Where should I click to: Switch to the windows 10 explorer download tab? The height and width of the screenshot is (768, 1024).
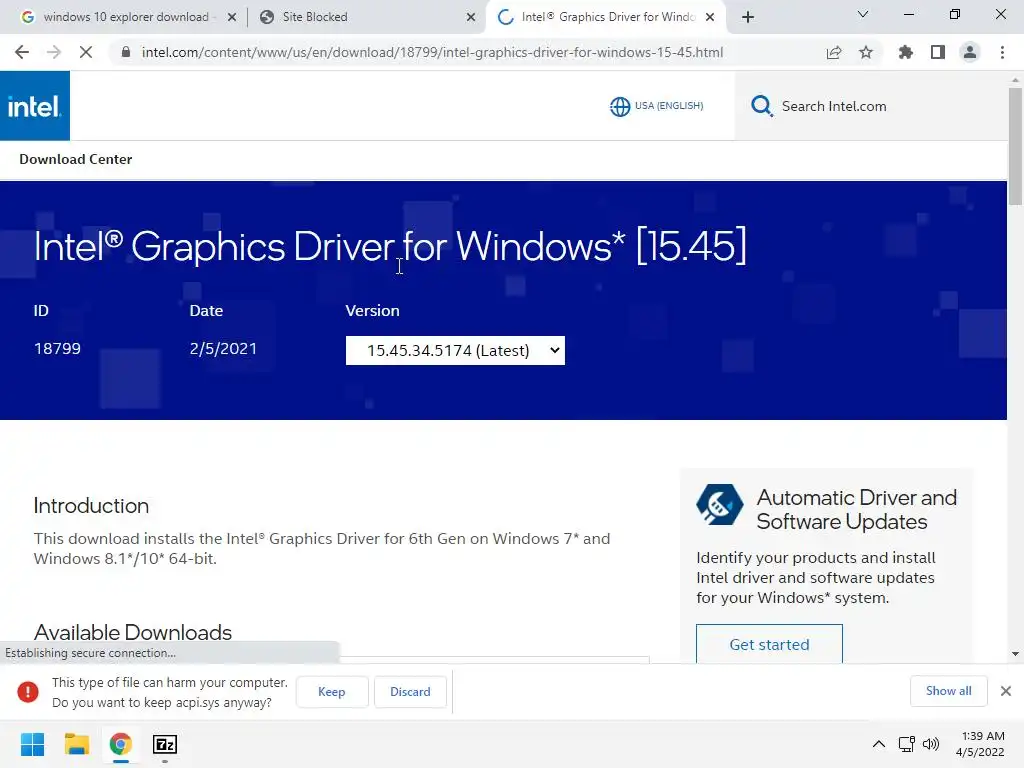pos(125,17)
